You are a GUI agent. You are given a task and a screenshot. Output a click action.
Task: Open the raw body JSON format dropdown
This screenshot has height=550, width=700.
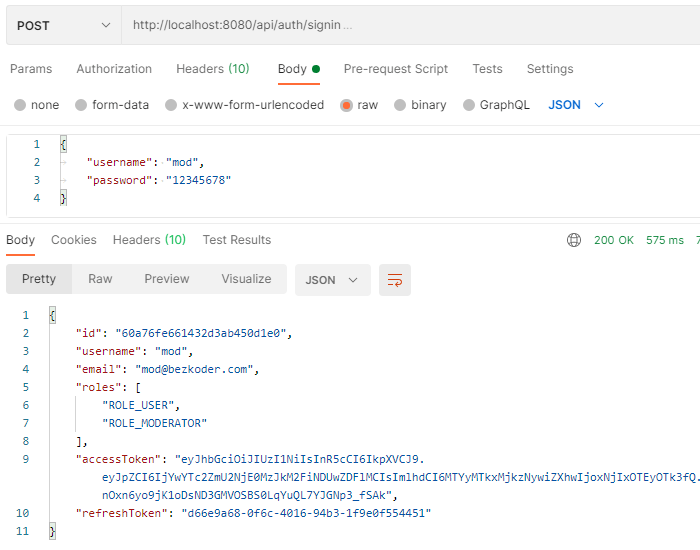[x=576, y=105]
